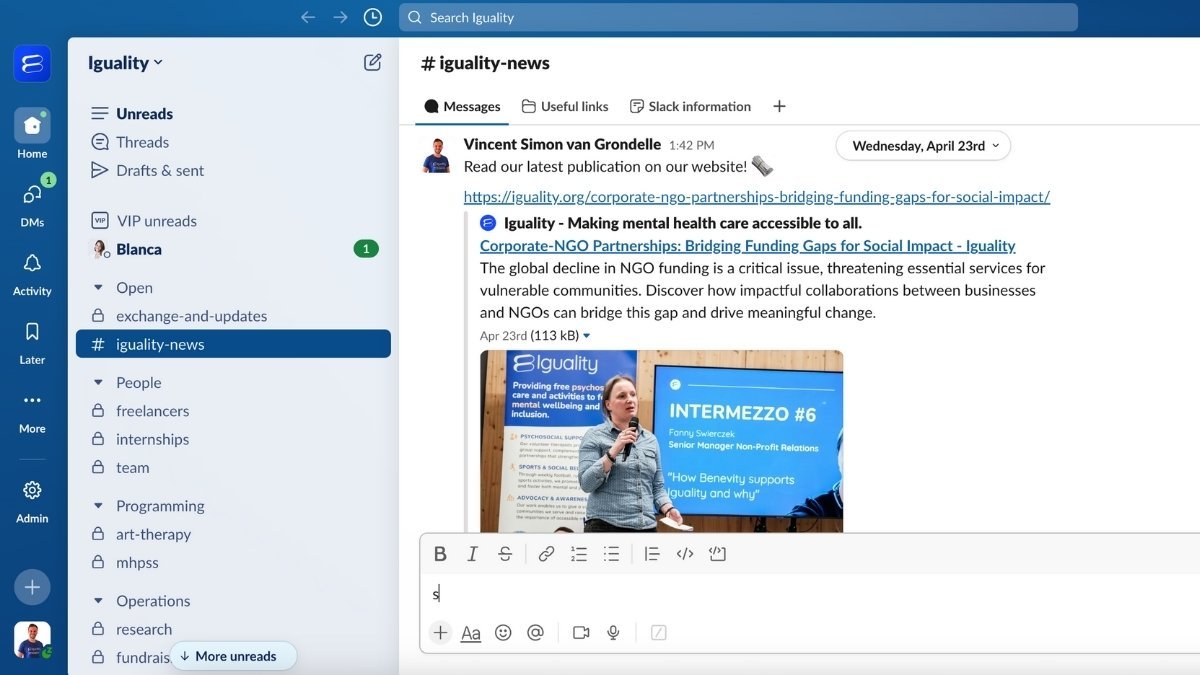Open the art-therapy channel

(233, 534)
